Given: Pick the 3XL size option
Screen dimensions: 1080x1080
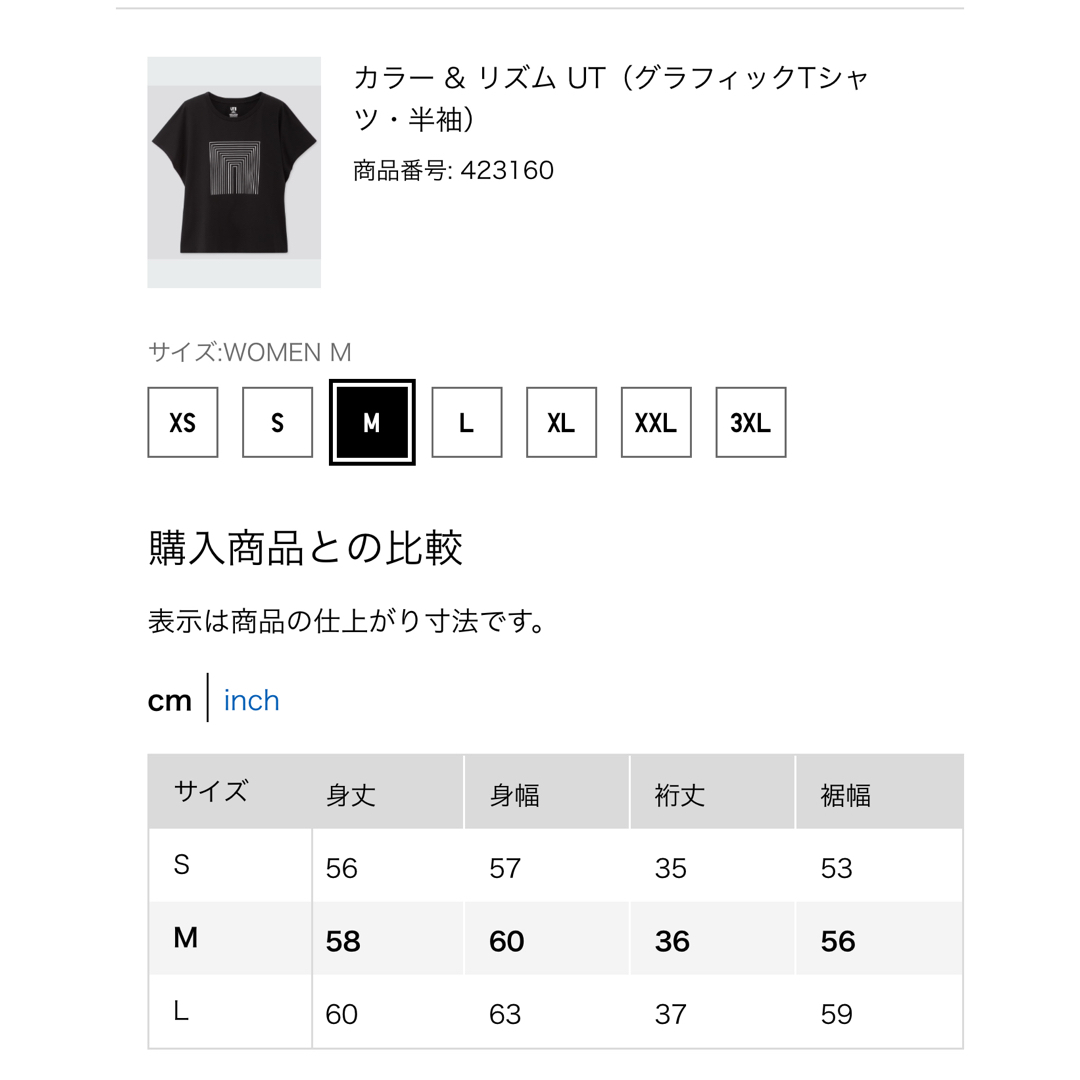Looking at the screenshot, I should point(751,422).
